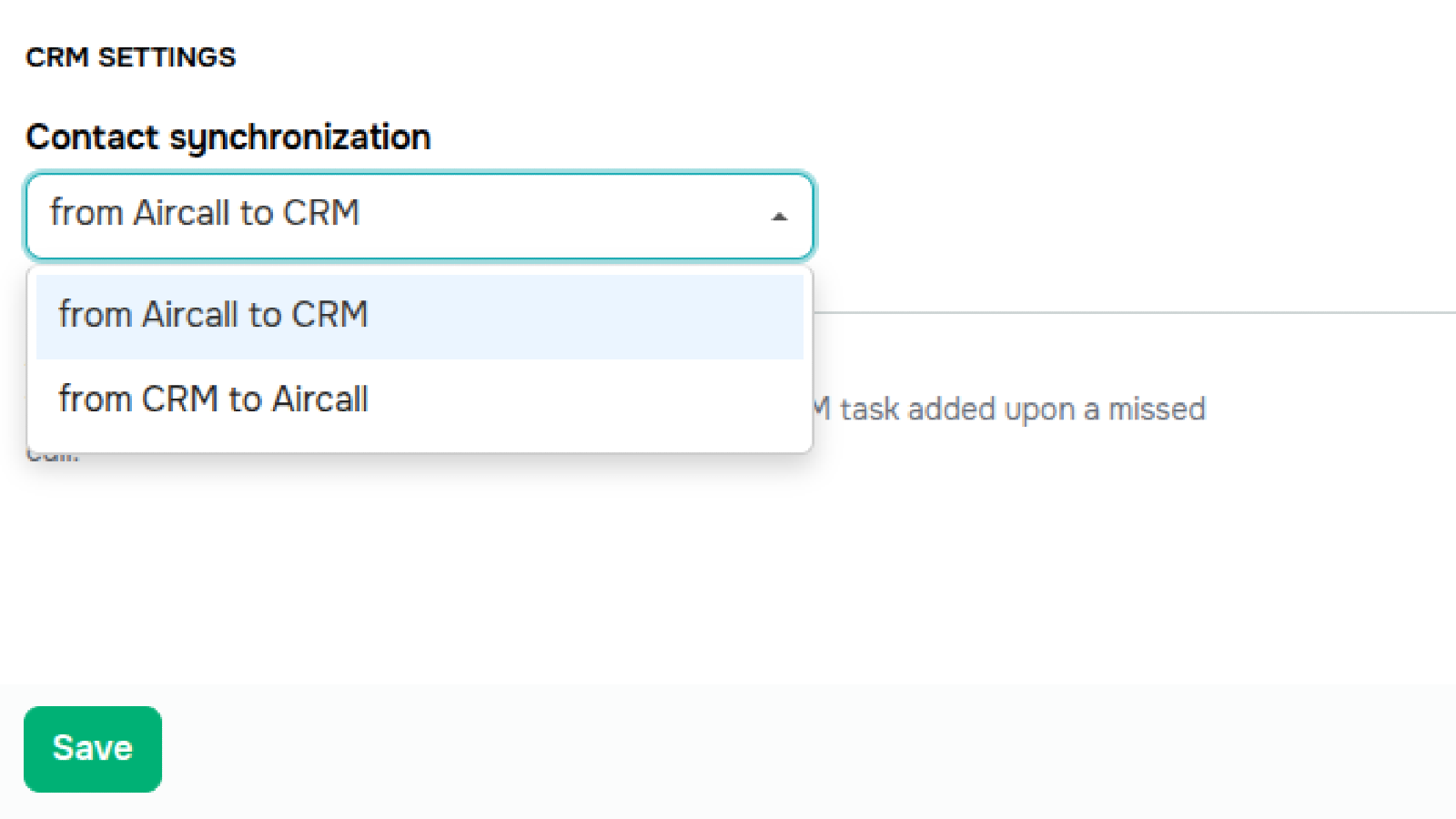Close the dropdown using its up-arrow icon

point(779,217)
